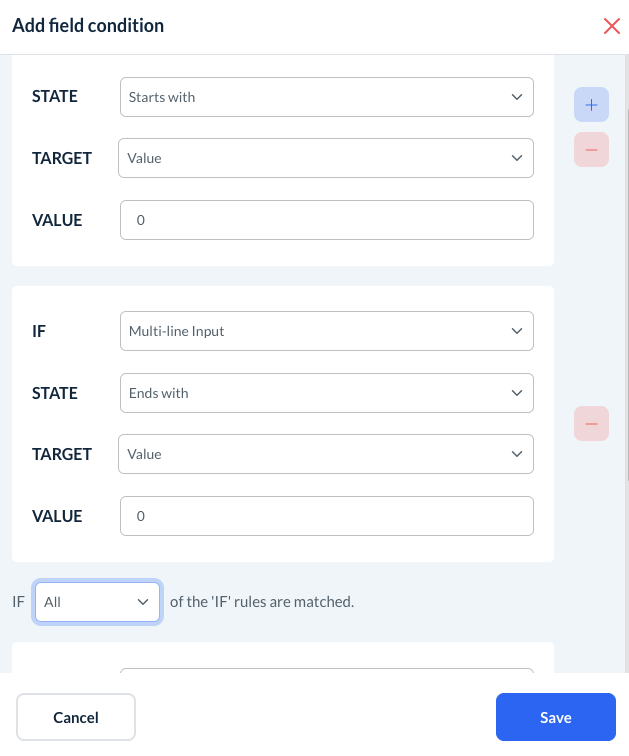Open the 'Ends with' STATE dropdown
The image size is (629, 756).
(x=326, y=393)
